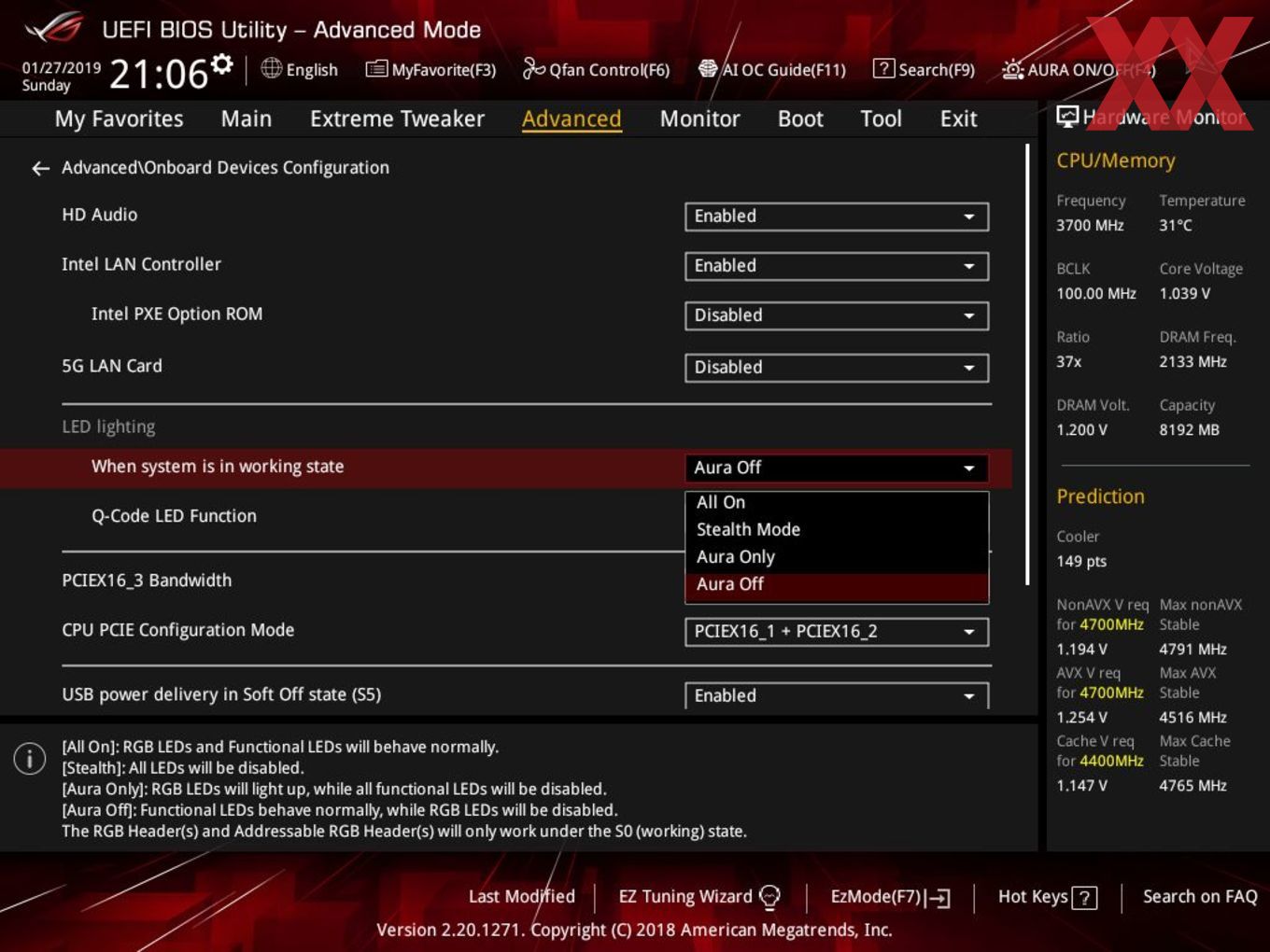Click the 5G LAN Card label
Image resolution: width=1270 pixels, height=952 pixels.
(112, 366)
